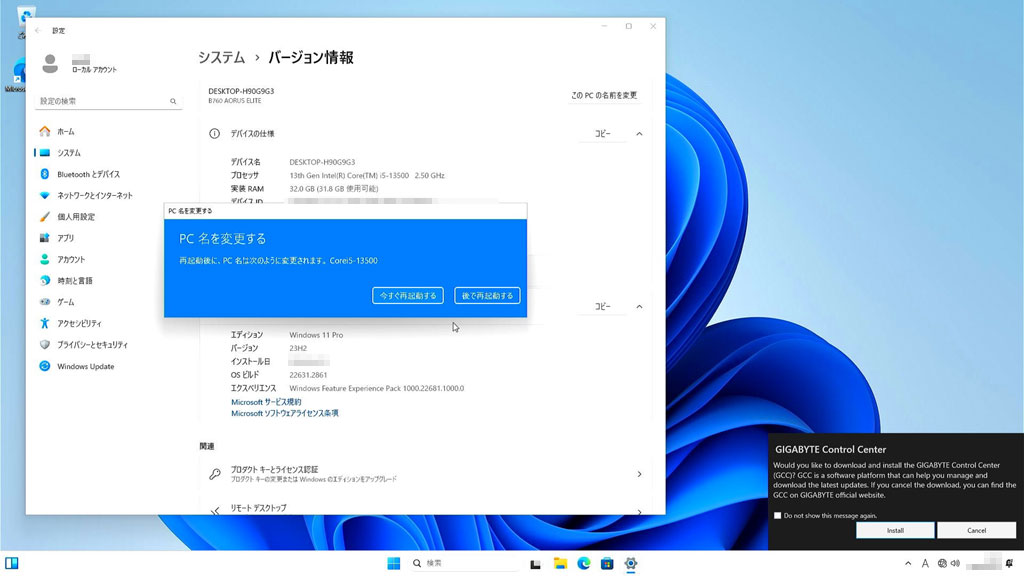Open Windows Update from sidebar icon
Viewport: 1024px width, 576px height.
[44, 366]
